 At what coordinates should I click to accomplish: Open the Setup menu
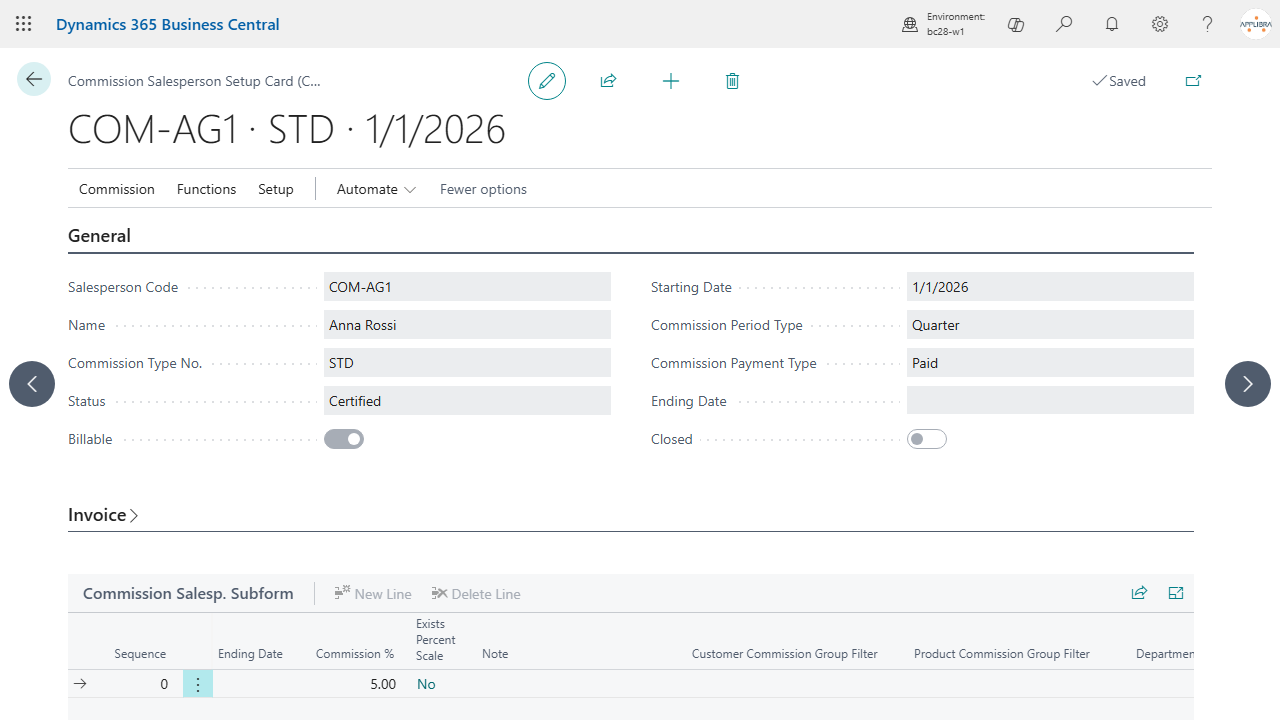coord(276,189)
